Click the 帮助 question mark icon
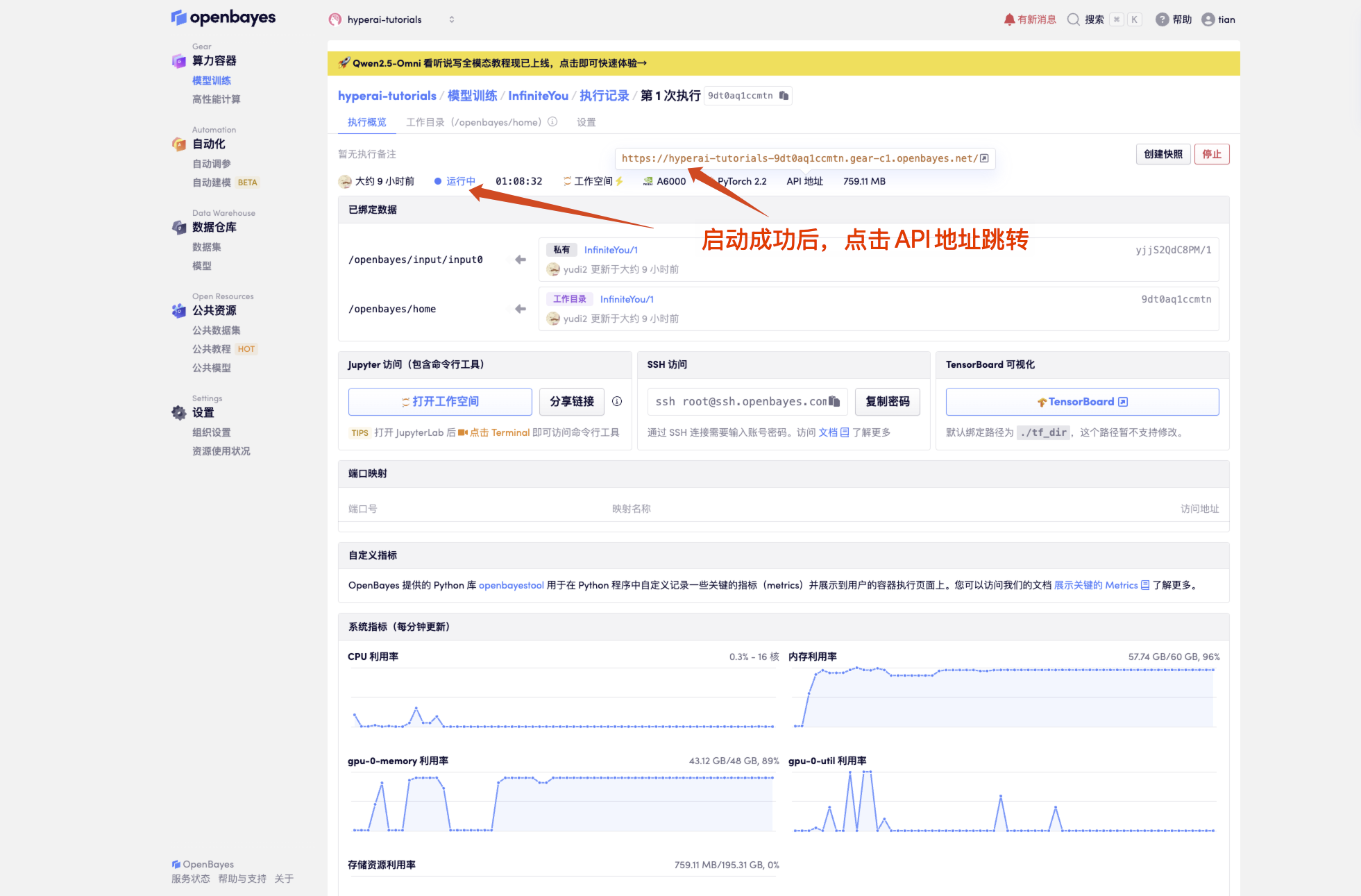This screenshot has height=896, width=1361. (1162, 19)
